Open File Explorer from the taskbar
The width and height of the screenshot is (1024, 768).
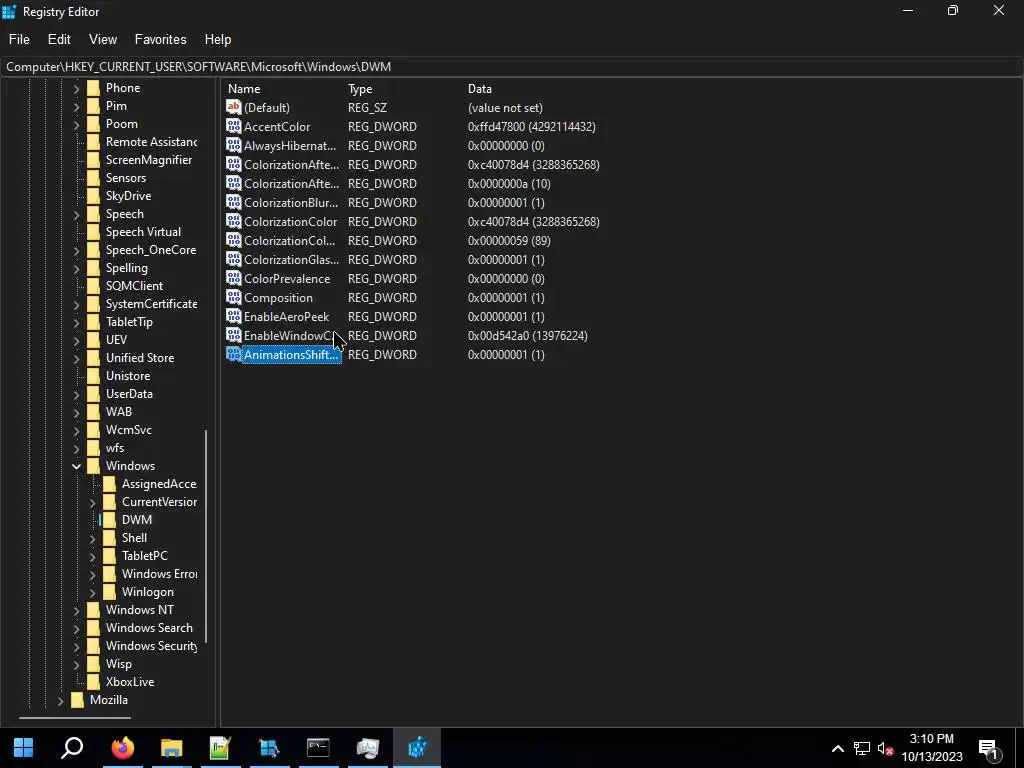pos(171,747)
